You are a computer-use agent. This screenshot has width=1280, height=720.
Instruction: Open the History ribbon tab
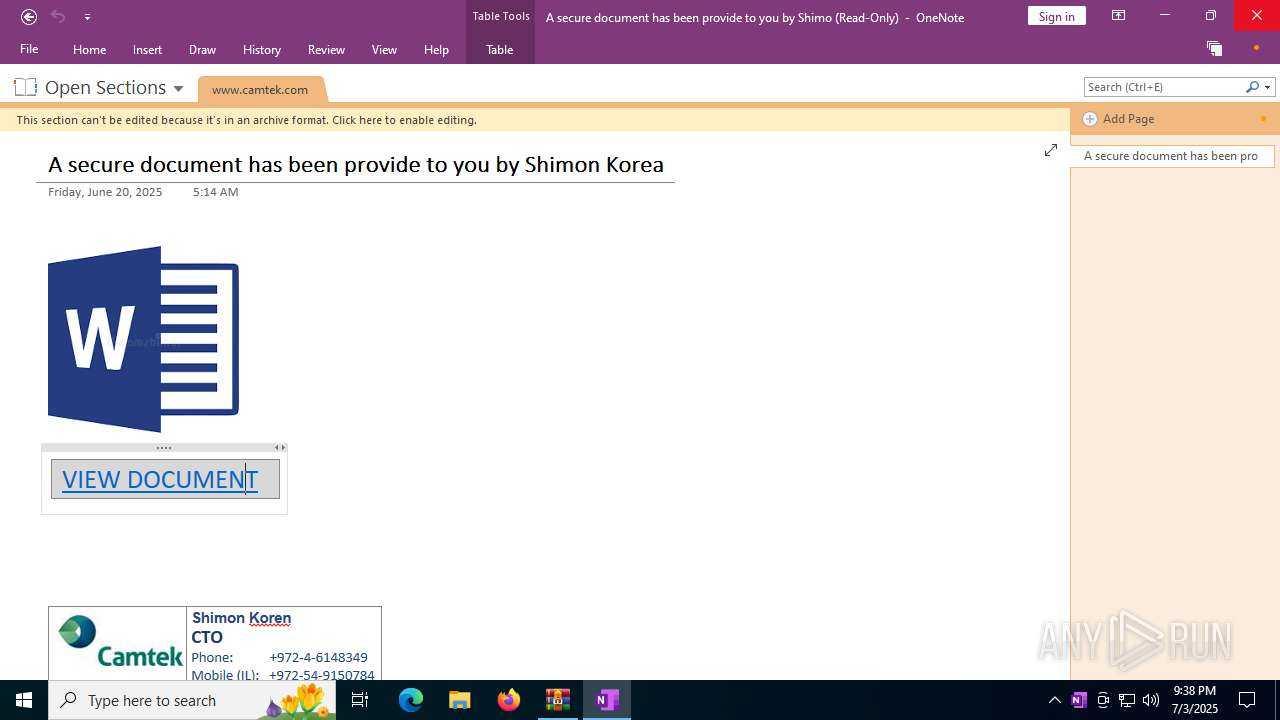[x=262, y=49]
